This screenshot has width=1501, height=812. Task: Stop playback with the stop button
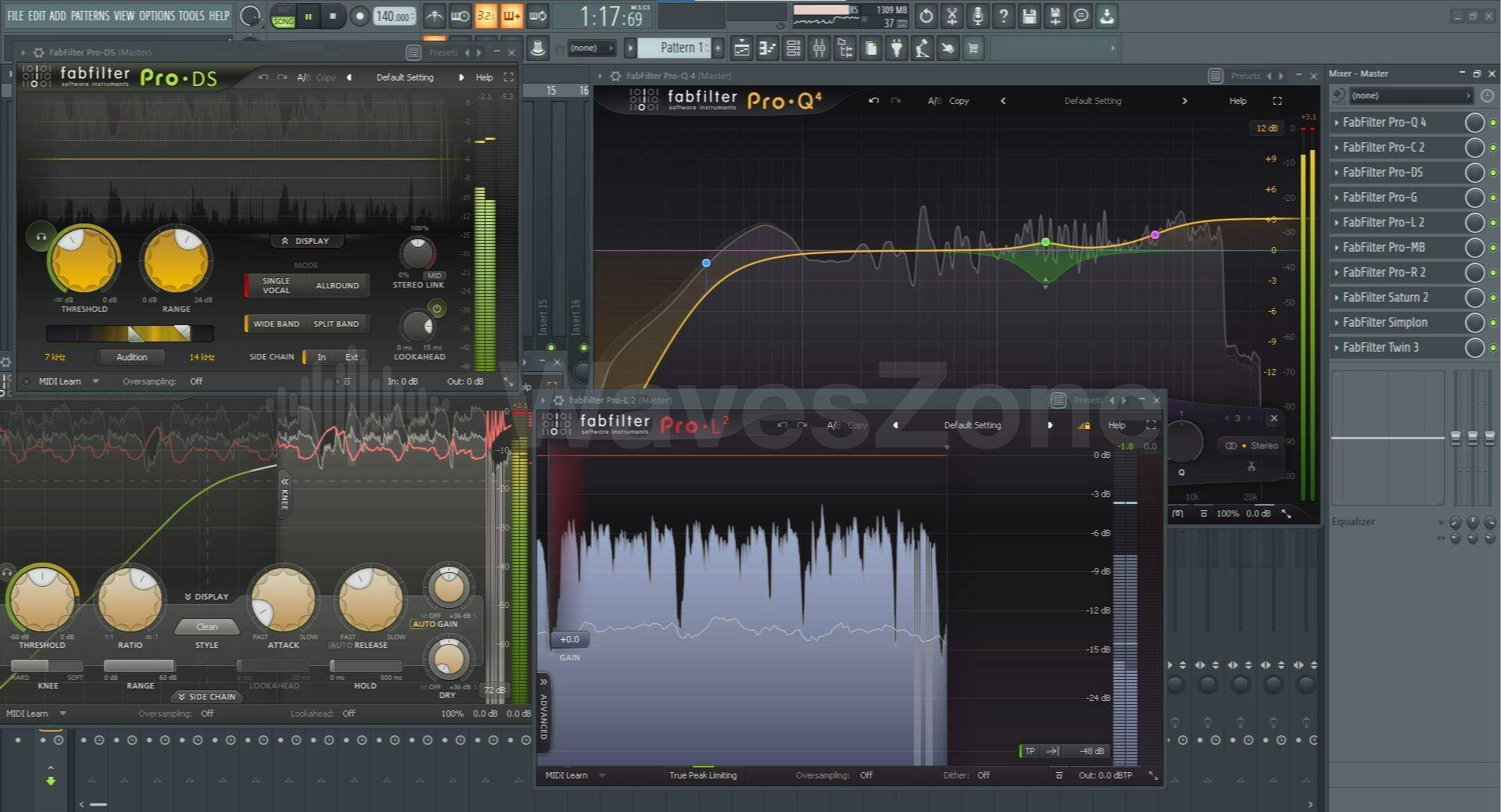[333, 16]
